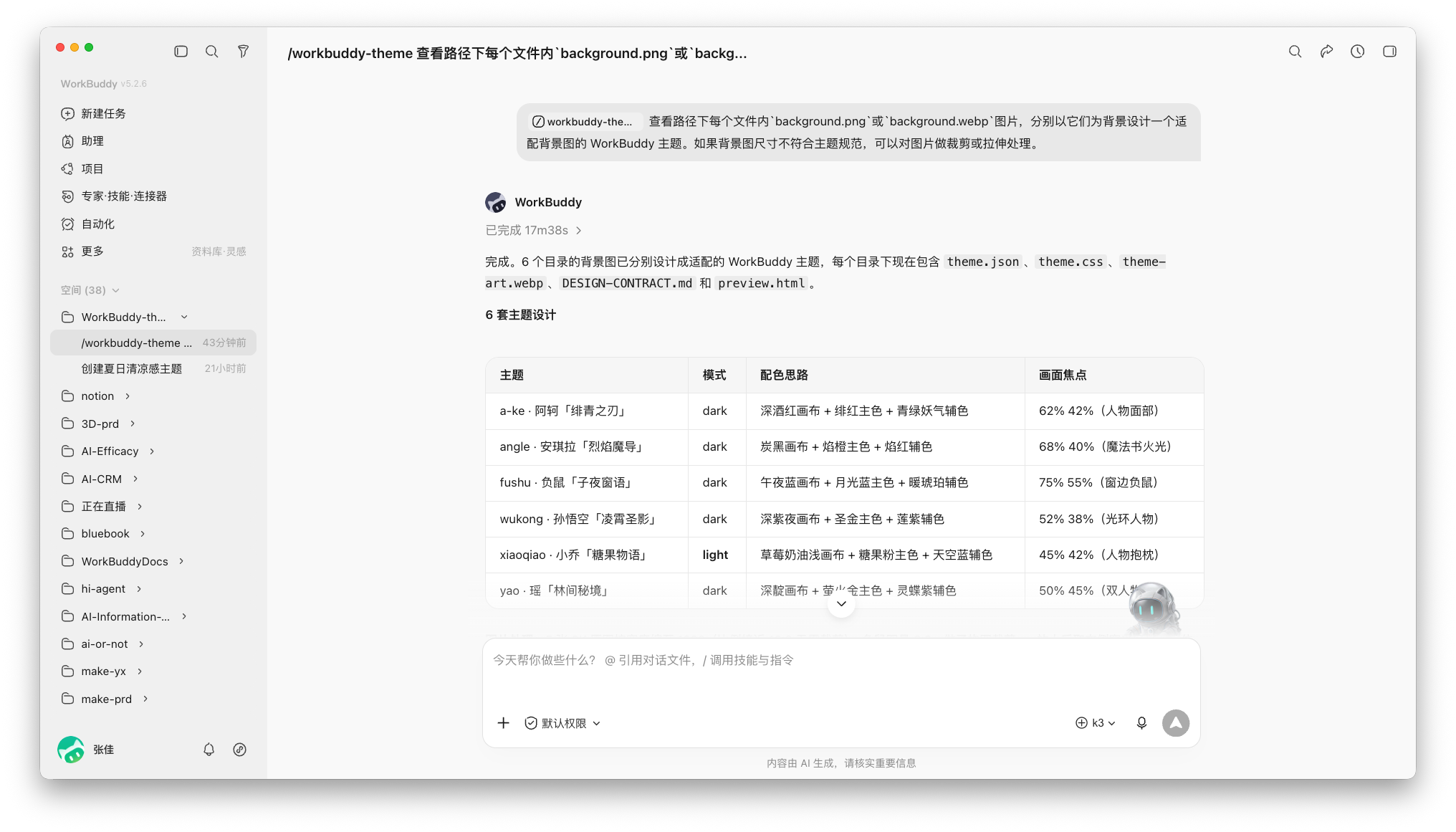Click the 资料库·灵感 link
This screenshot has height=832, width=1456.
(219, 252)
